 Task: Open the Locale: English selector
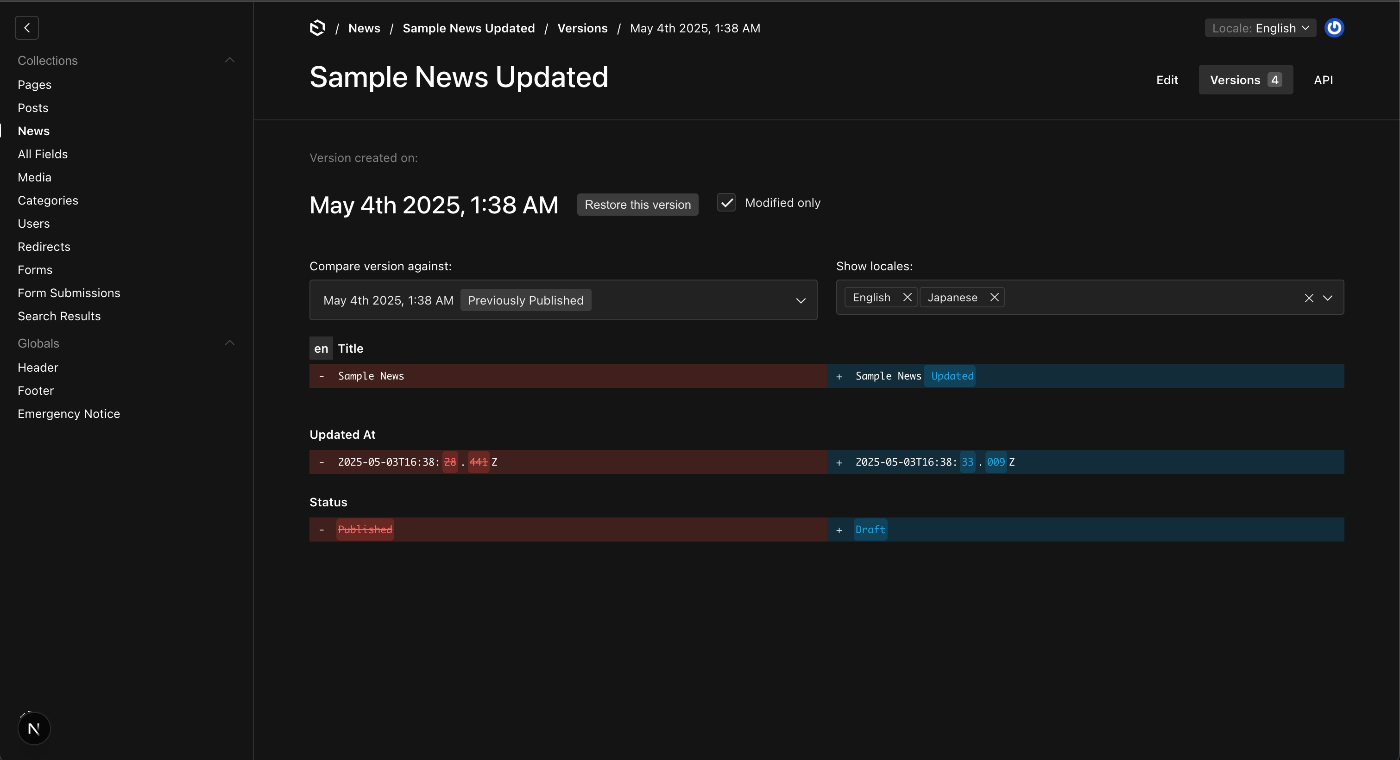[1260, 28]
